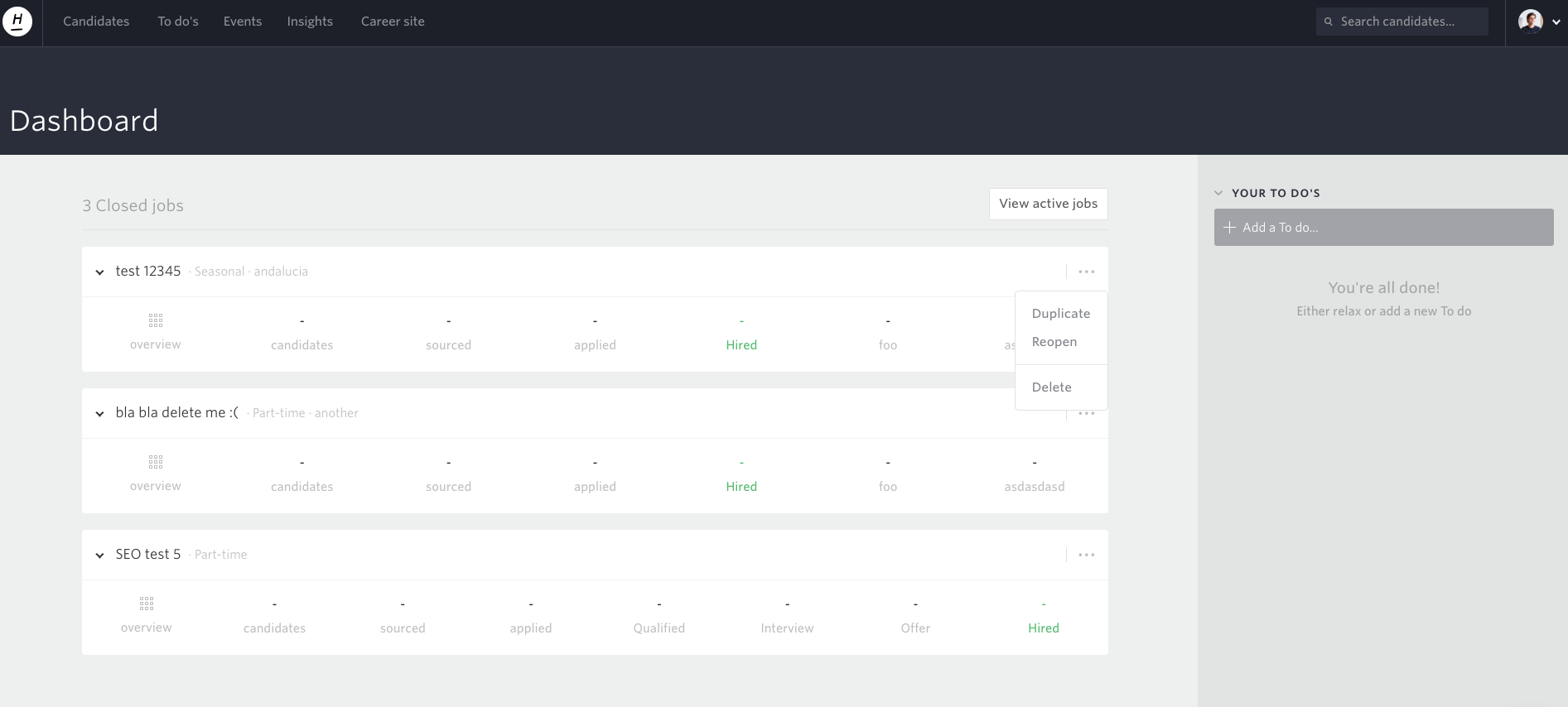The width and height of the screenshot is (1568, 707).
Task: Open the test 12345 job title
Action: tap(148, 272)
